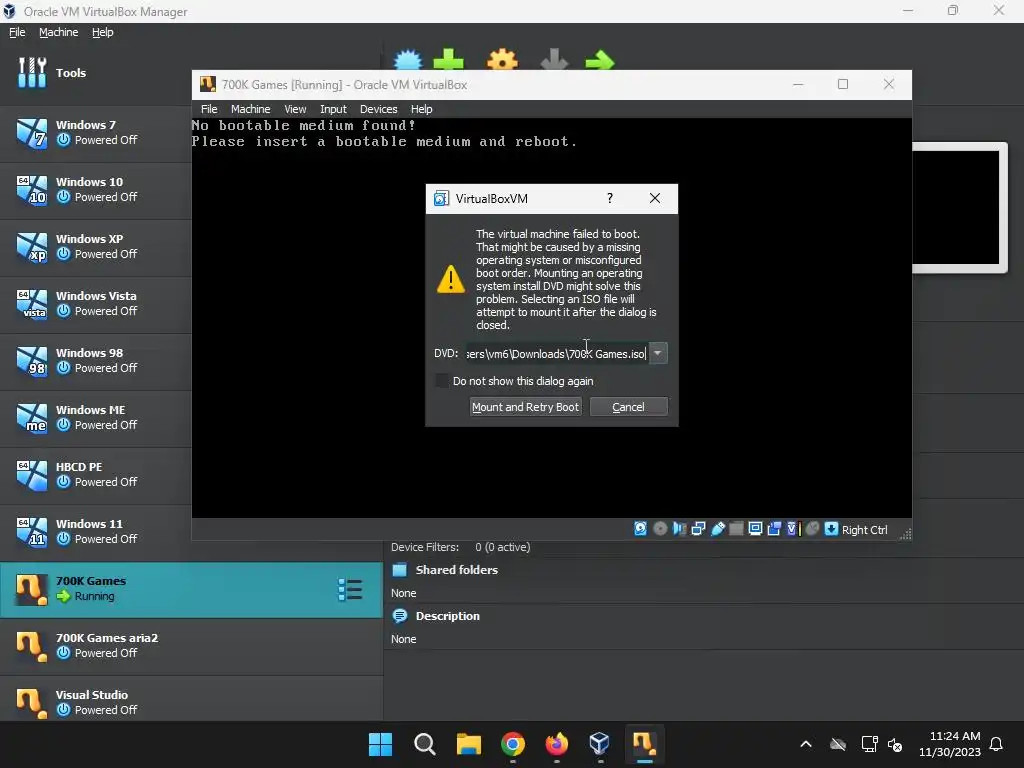Select the Windows 10 virtual machine
Viewport: 1024px width, 768px height.
click(95, 189)
